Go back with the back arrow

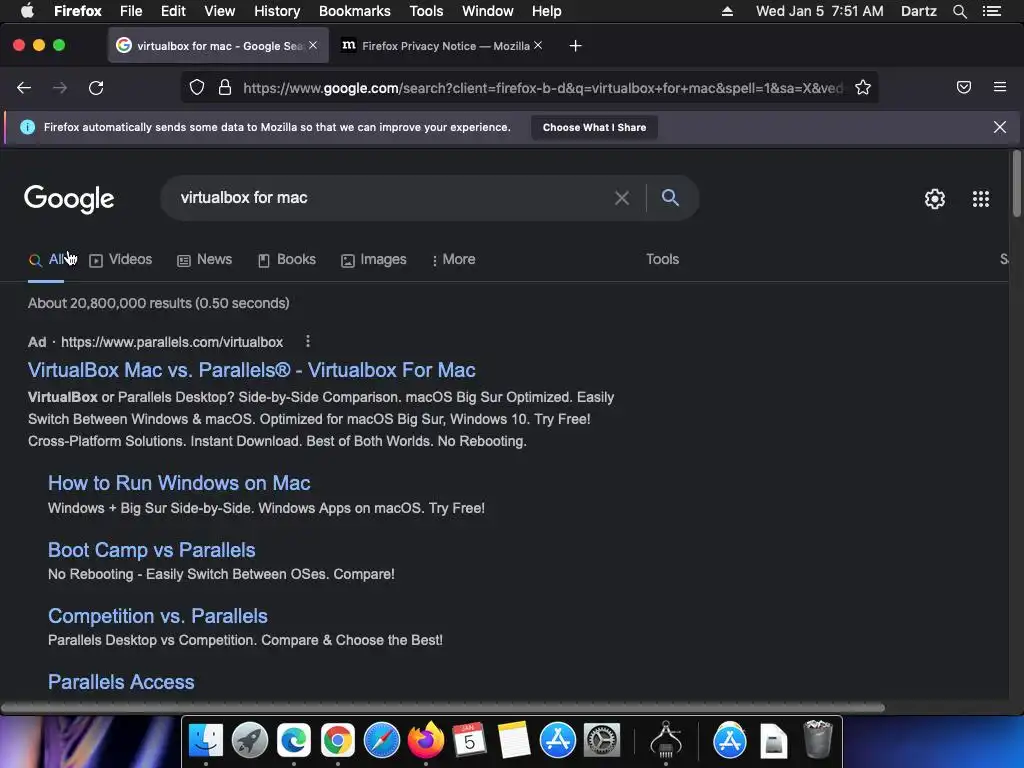point(24,88)
